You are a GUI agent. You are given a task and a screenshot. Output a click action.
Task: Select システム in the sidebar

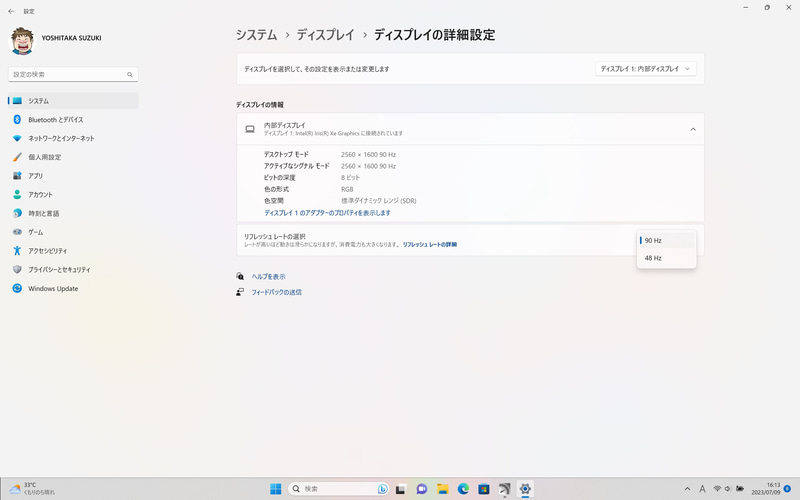point(73,101)
